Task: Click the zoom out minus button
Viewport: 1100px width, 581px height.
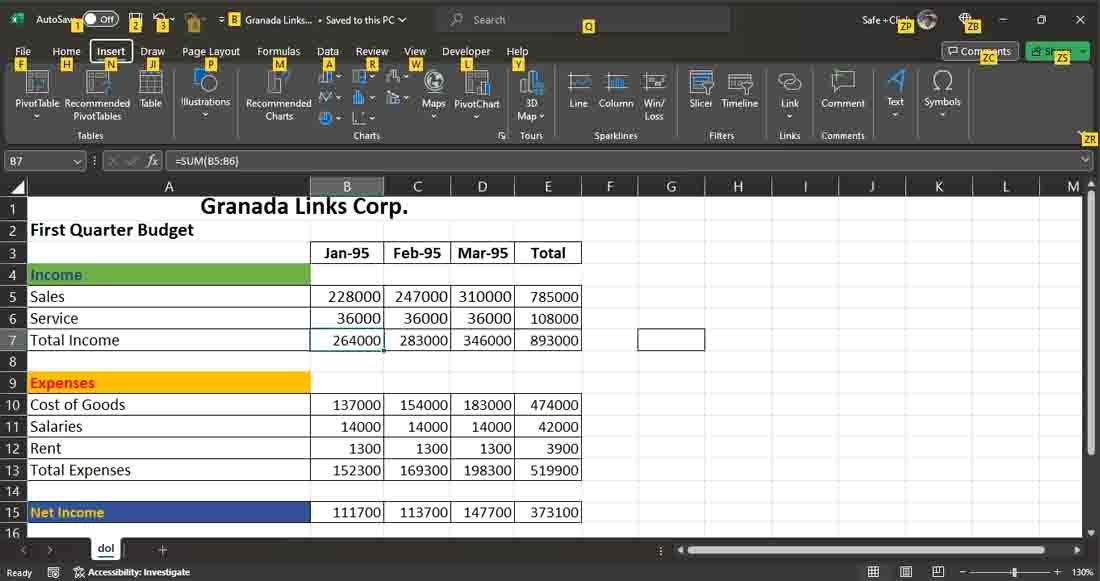Action: point(963,572)
